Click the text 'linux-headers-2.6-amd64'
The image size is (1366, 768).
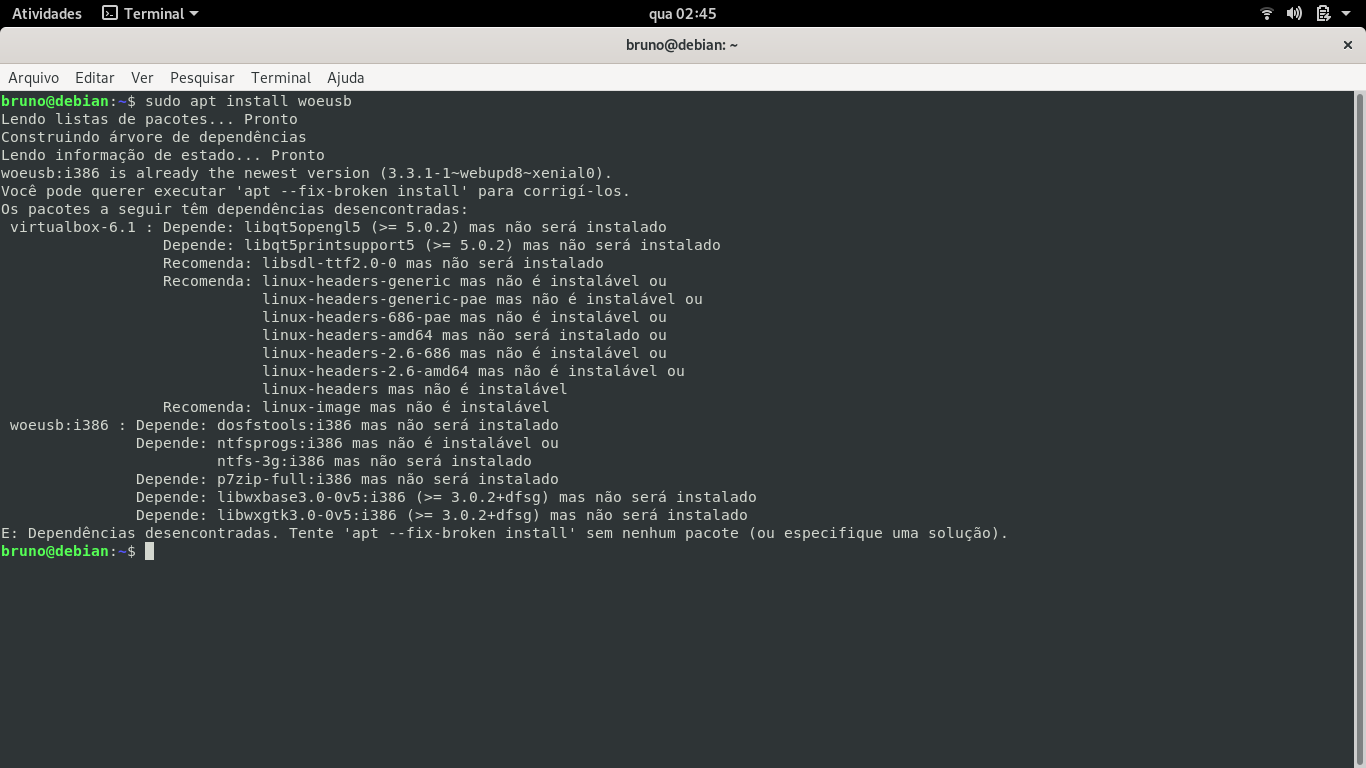(365, 371)
